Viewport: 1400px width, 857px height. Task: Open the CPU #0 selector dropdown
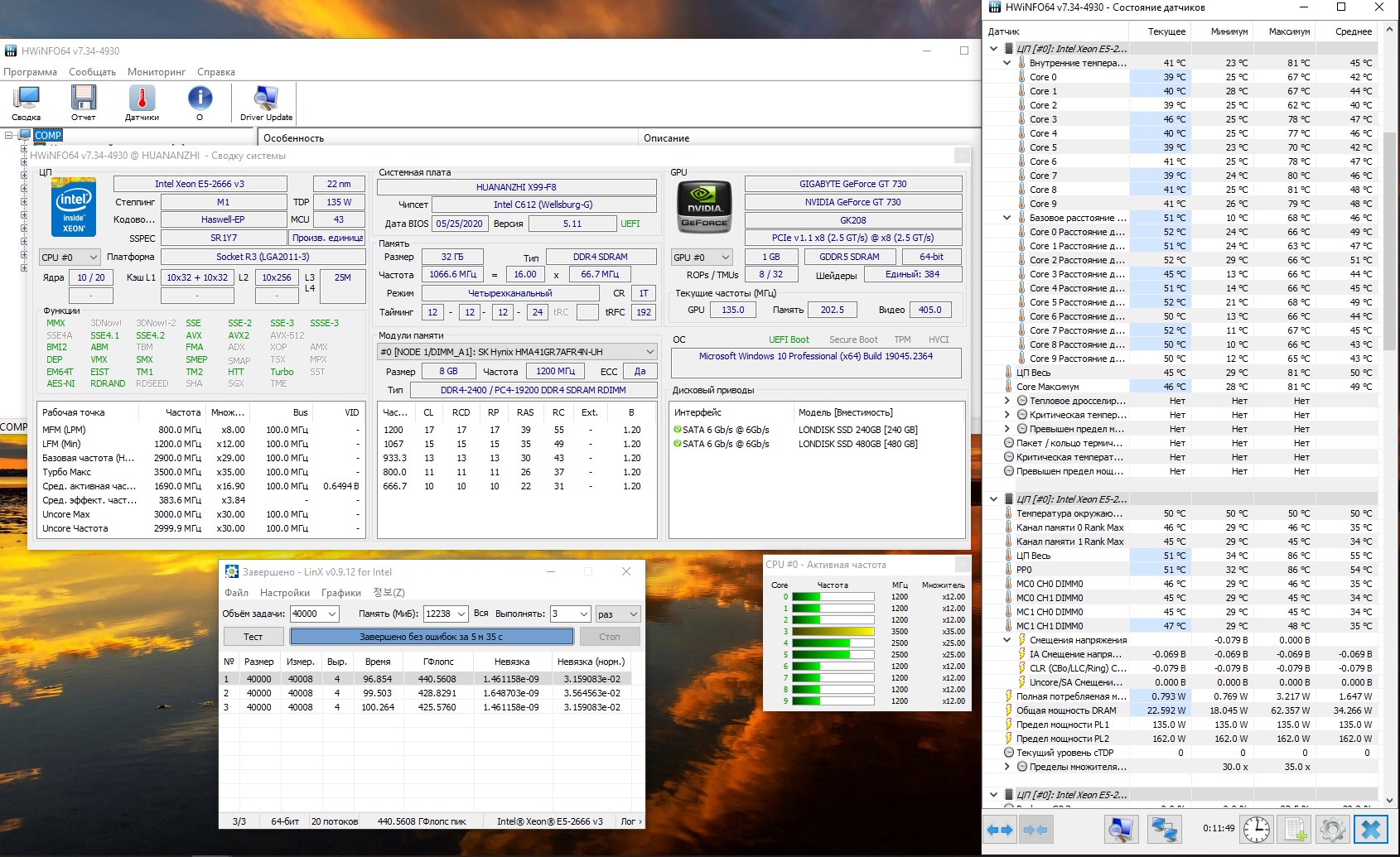[x=70, y=258]
